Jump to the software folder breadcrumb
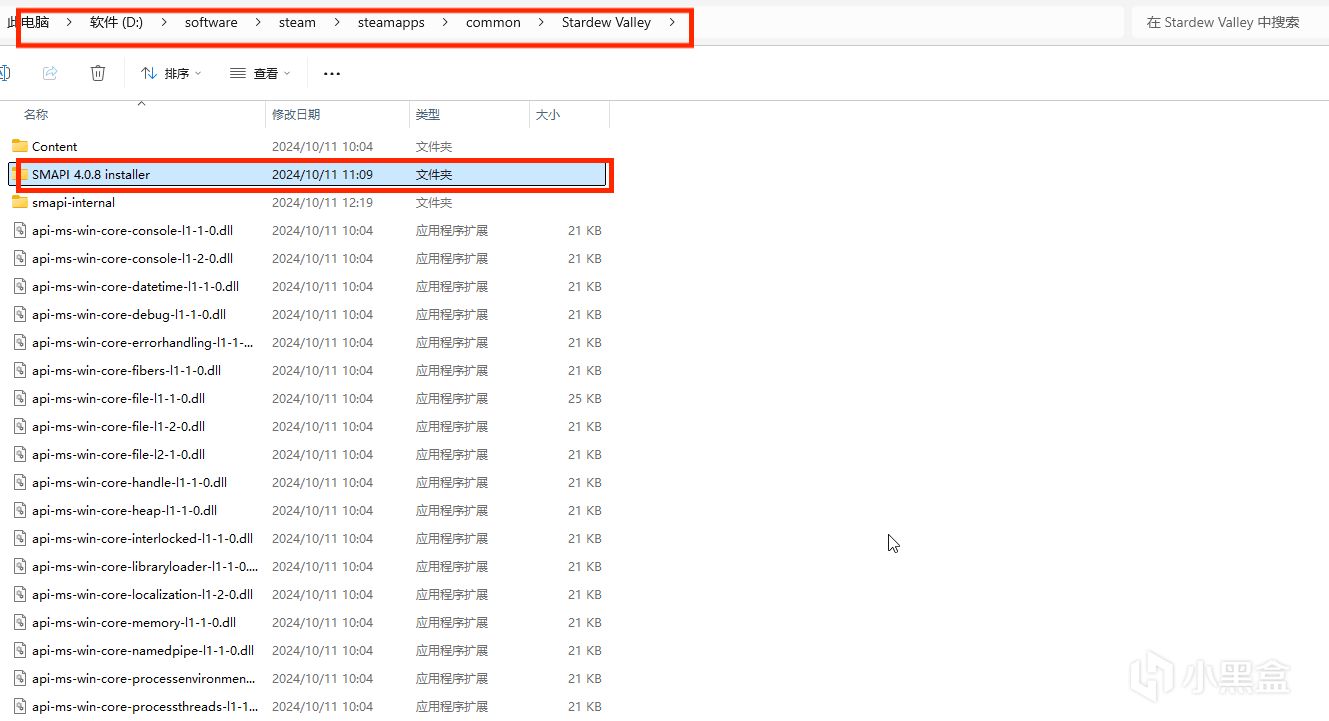1329x721 pixels. coord(211,22)
